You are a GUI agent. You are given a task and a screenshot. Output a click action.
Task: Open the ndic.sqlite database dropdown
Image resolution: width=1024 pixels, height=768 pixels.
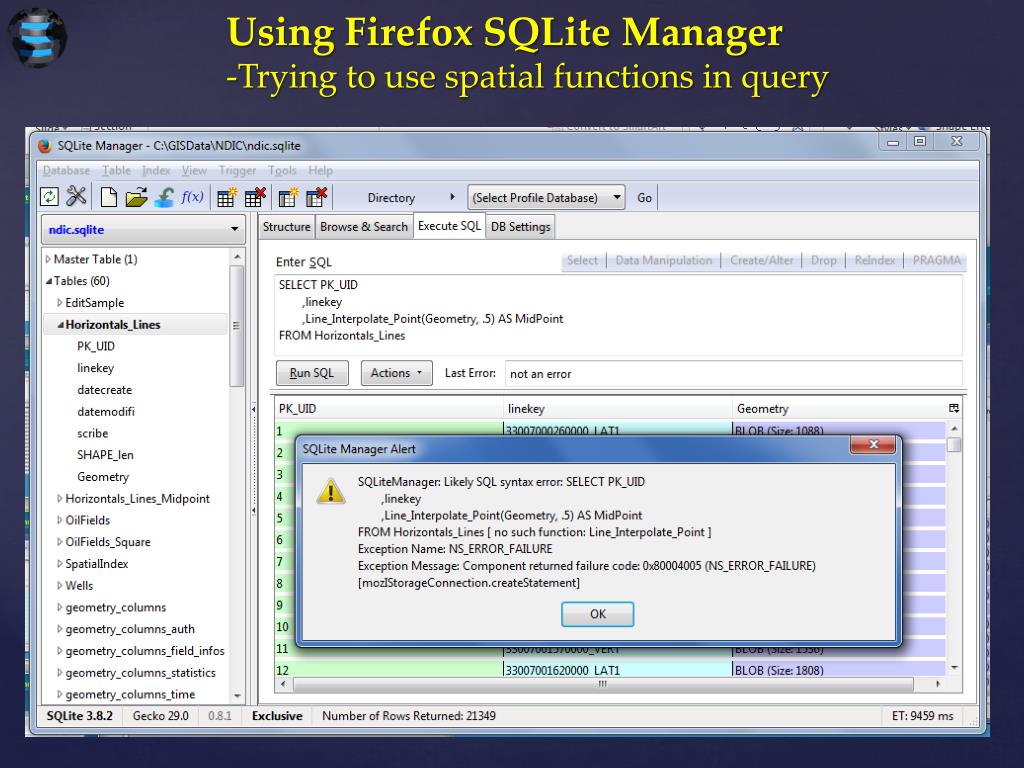(x=143, y=230)
